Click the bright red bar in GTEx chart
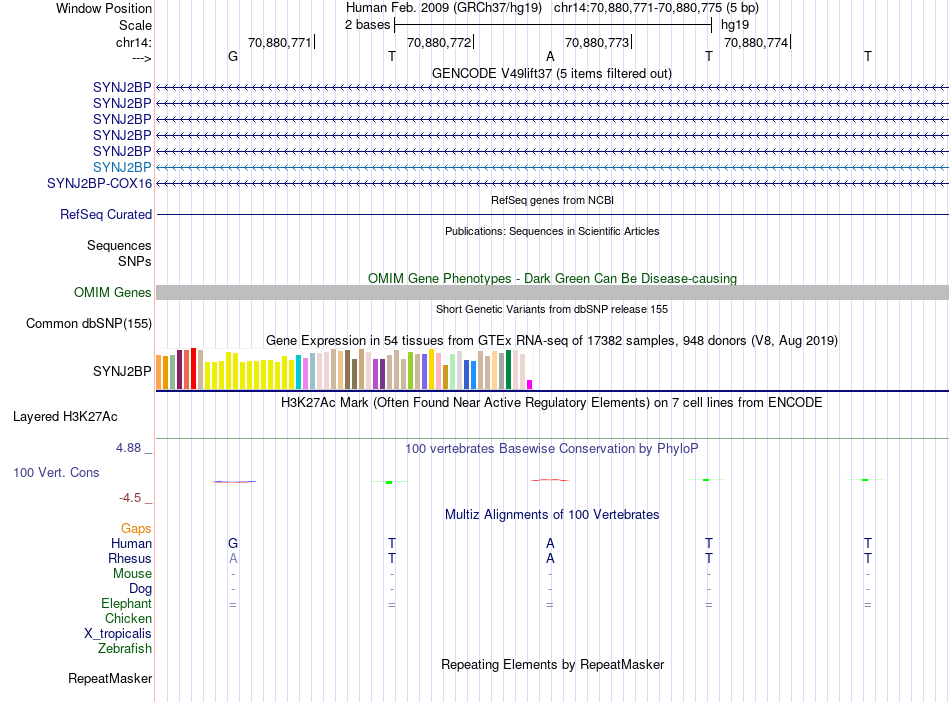Image resolution: width=950 pixels, height=702 pixels. [x=193, y=368]
